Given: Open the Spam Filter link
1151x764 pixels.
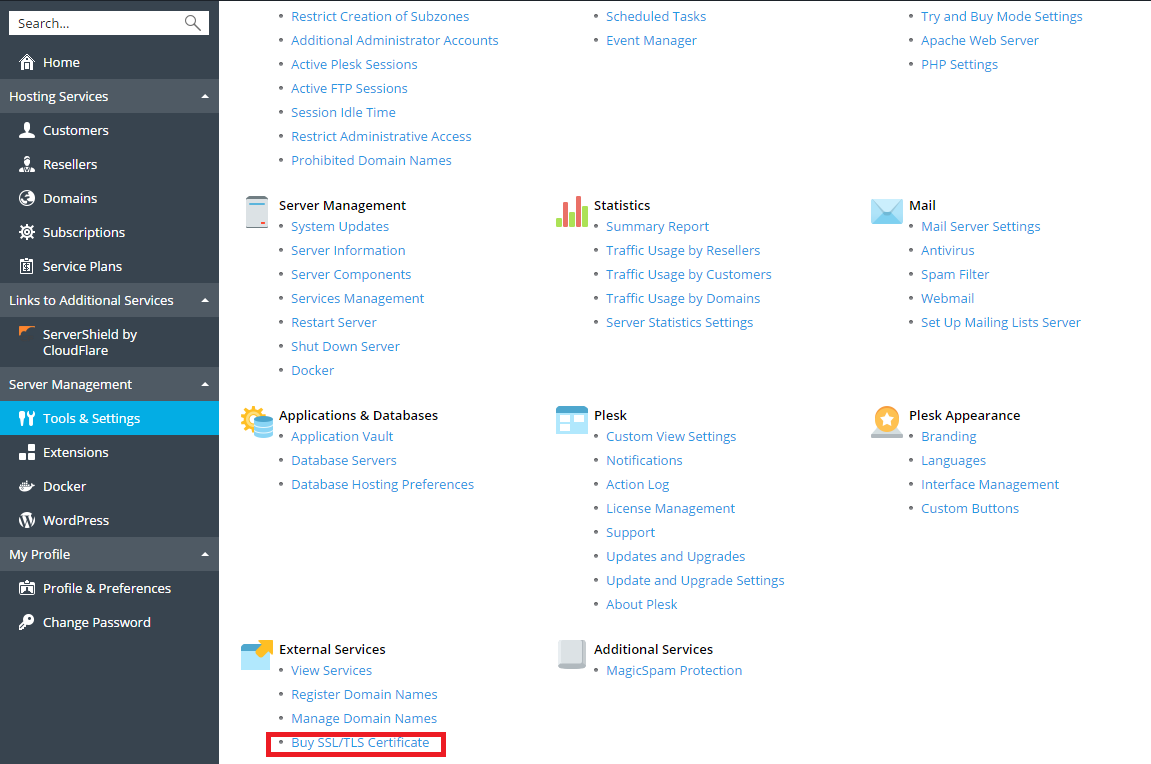Looking at the screenshot, I should click(957, 275).
